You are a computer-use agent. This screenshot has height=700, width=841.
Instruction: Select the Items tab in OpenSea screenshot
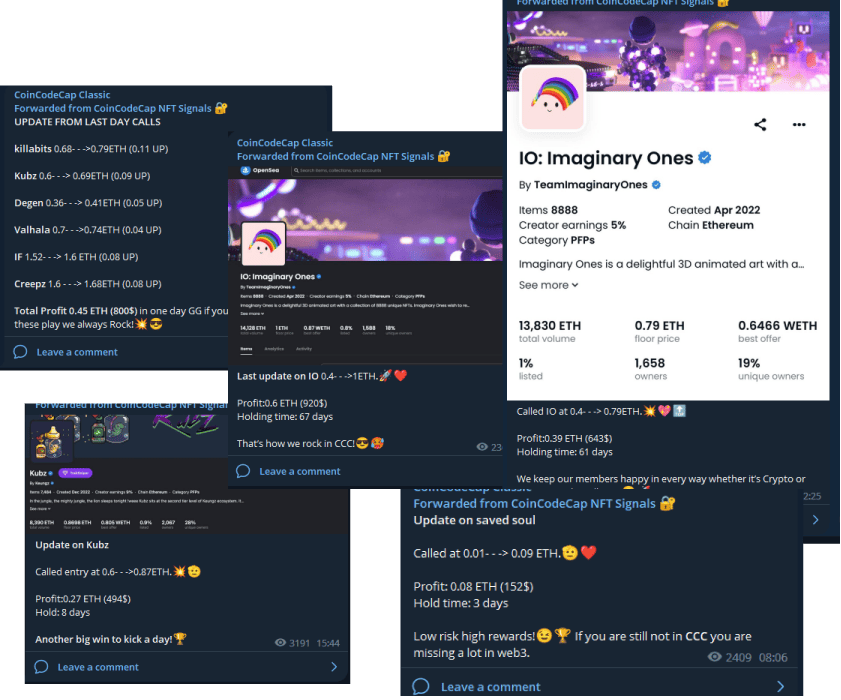tap(246, 349)
